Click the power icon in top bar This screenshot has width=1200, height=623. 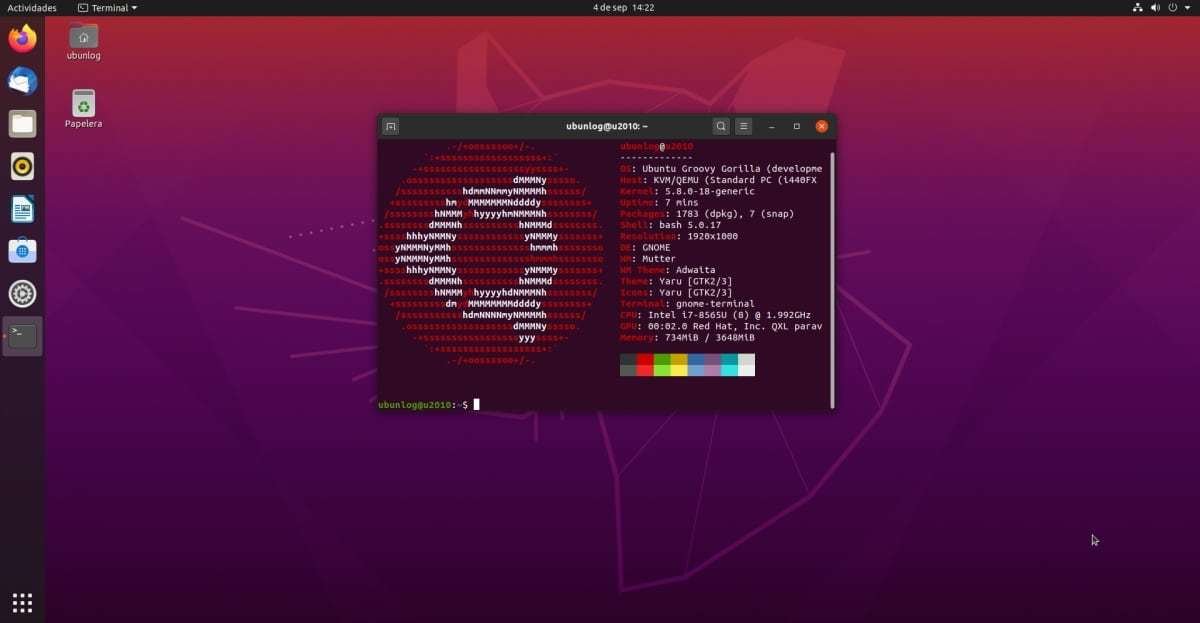pyautogui.click(x=1172, y=7)
